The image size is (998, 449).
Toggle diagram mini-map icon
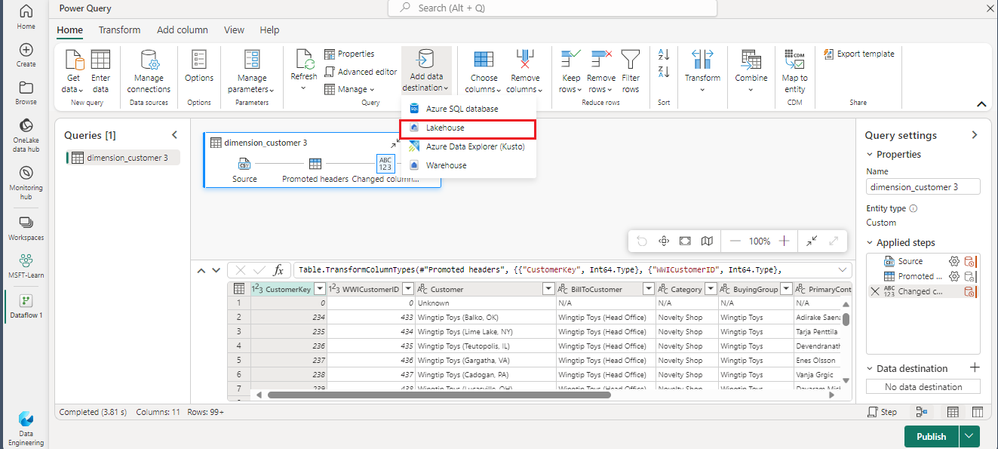tap(706, 241)
